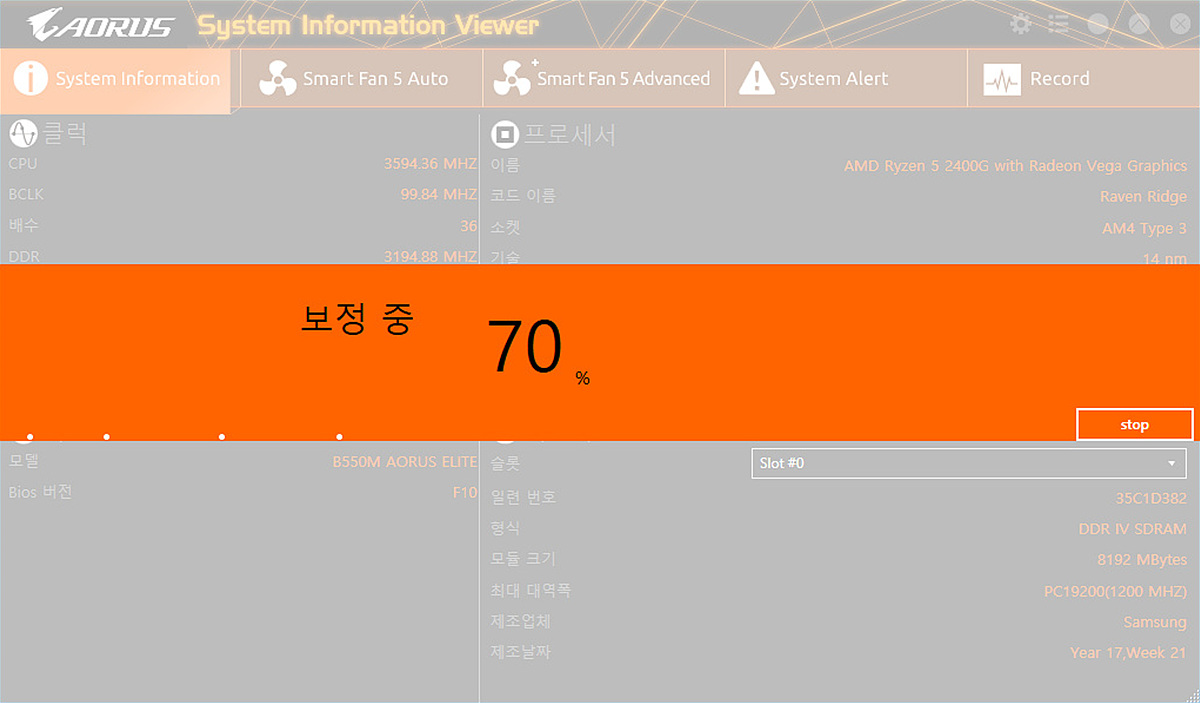Click the technology value 14 nm
The height and width of the screenshot is (703, 1200).
pyautogui.click(x=1164, y=258)
